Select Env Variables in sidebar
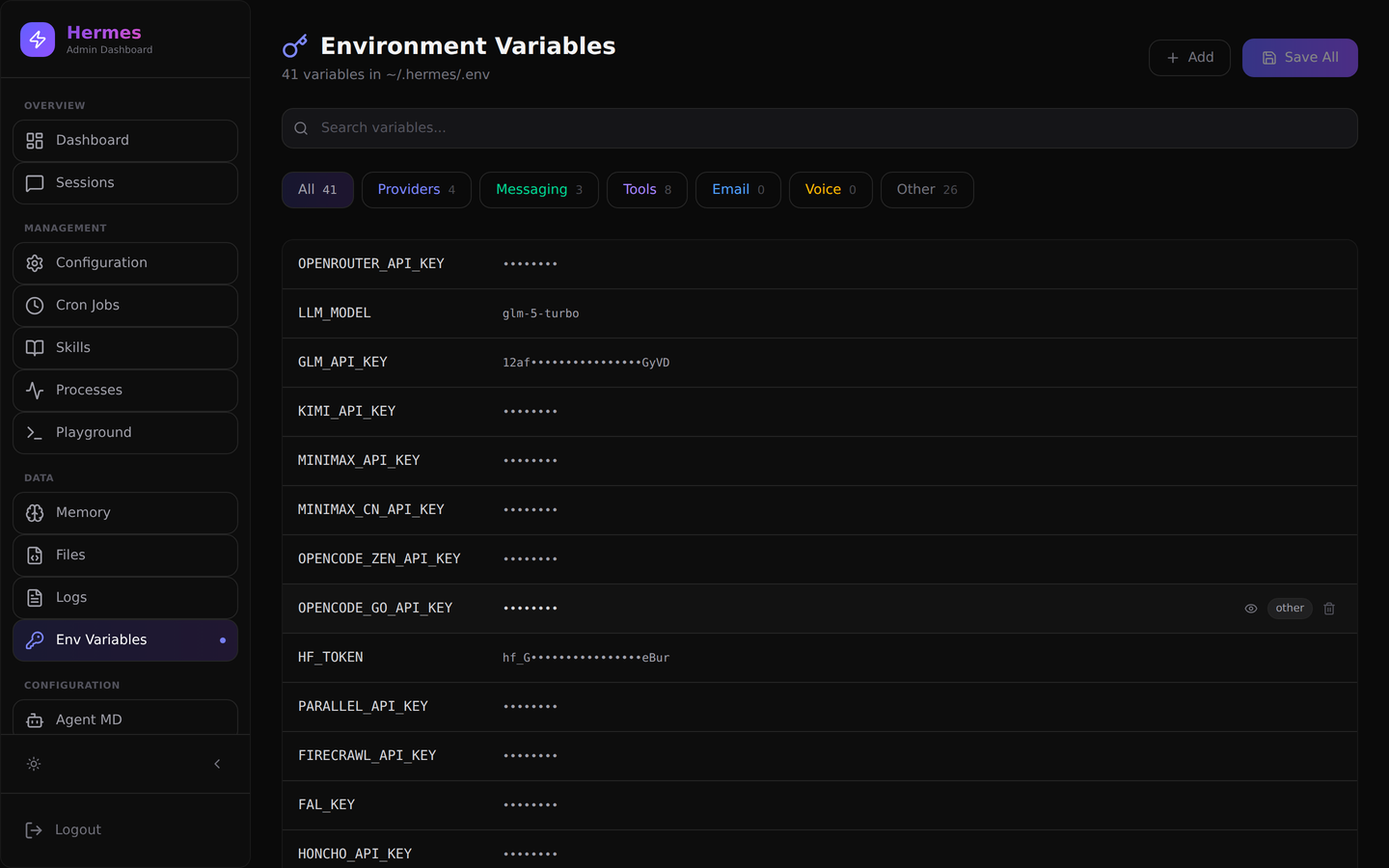 pos(125,640)
